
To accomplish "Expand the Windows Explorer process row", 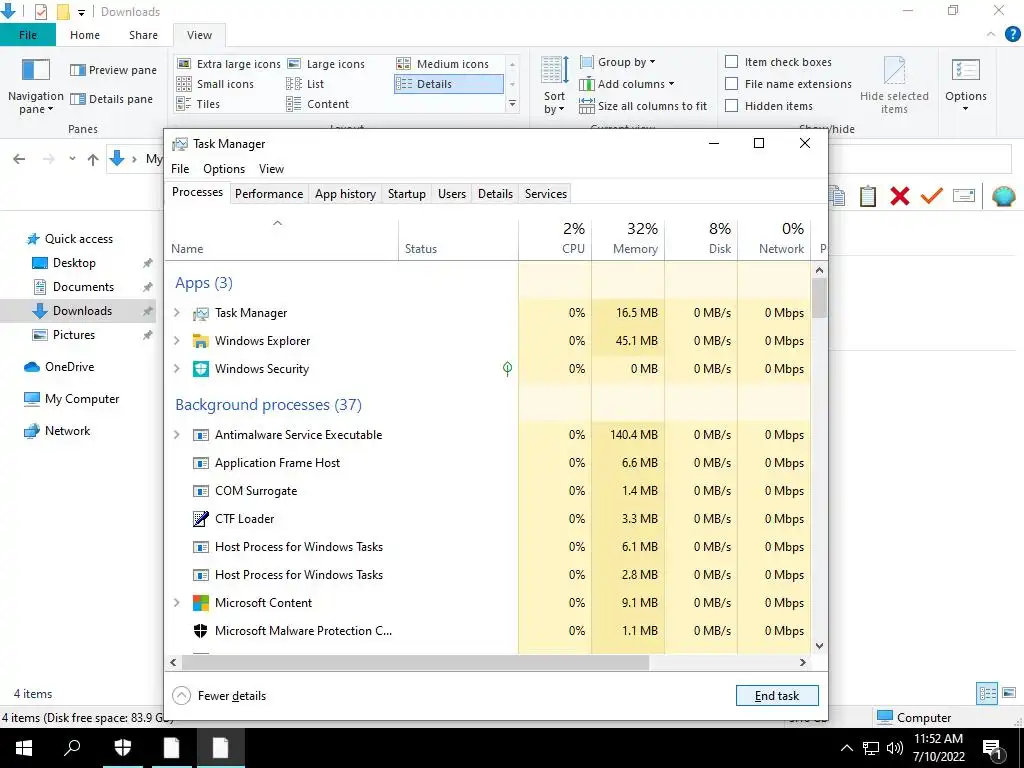I will (x=176, y=341).
